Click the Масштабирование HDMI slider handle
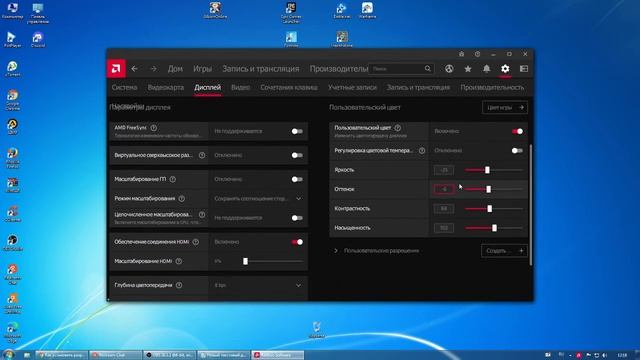Viewport: 640px width, 360px height. 245,261
